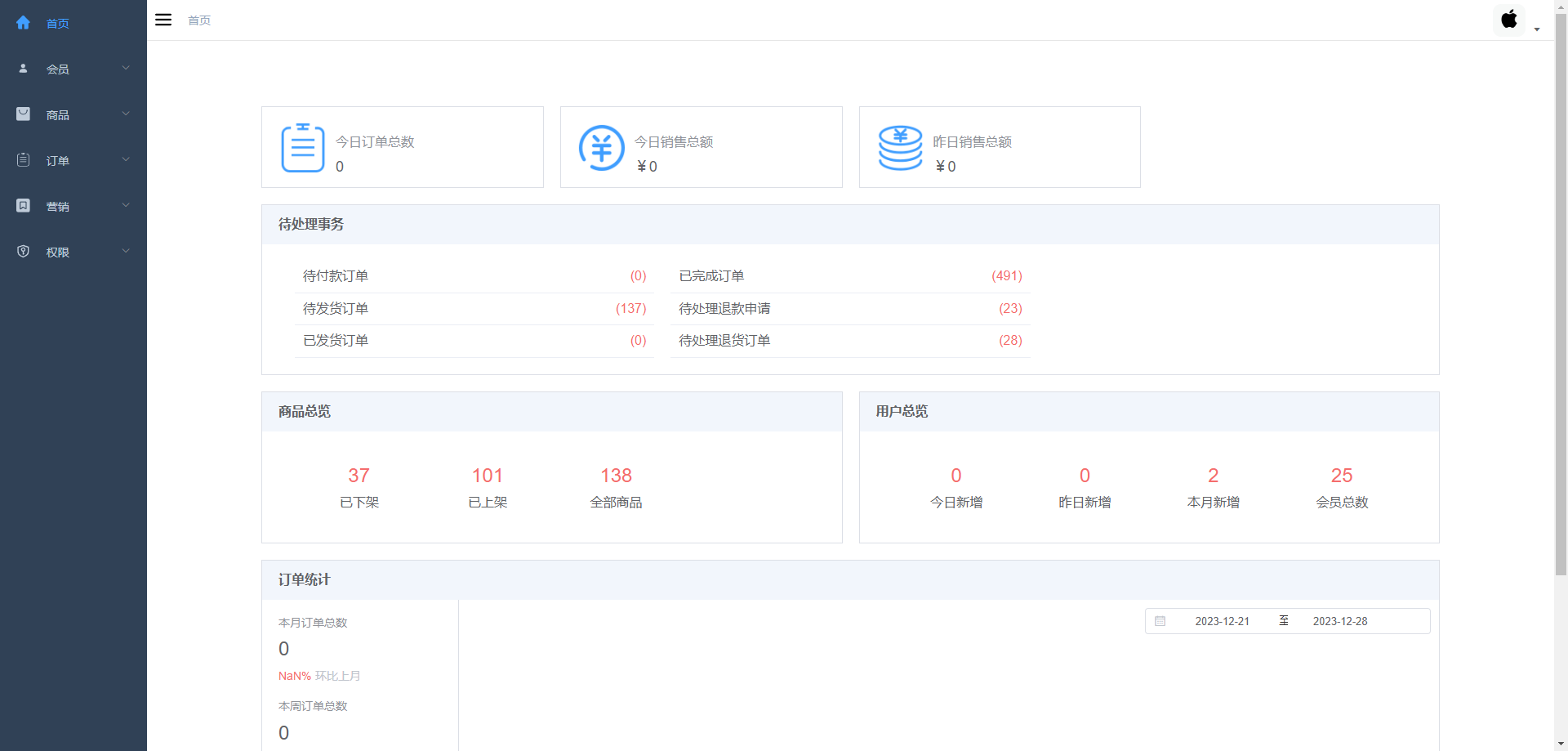The height and width of the screenshot is (751, 1568).
Task: Expand the 权限 menu chevron
Action: tap(126, 251)
